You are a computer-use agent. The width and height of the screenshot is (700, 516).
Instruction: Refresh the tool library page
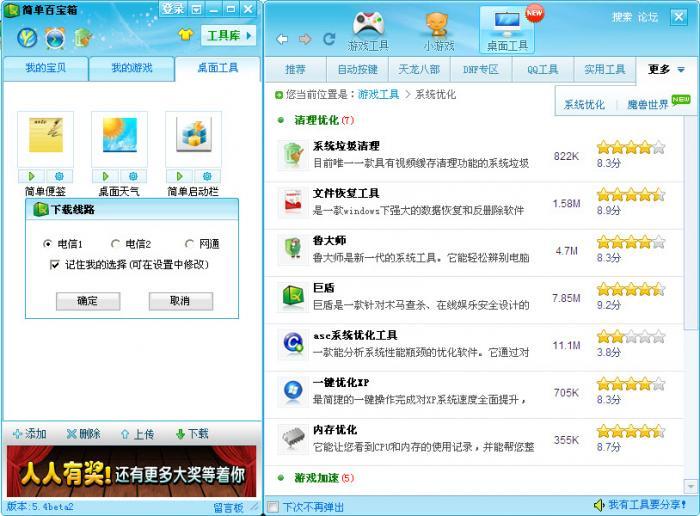point(329,39)
